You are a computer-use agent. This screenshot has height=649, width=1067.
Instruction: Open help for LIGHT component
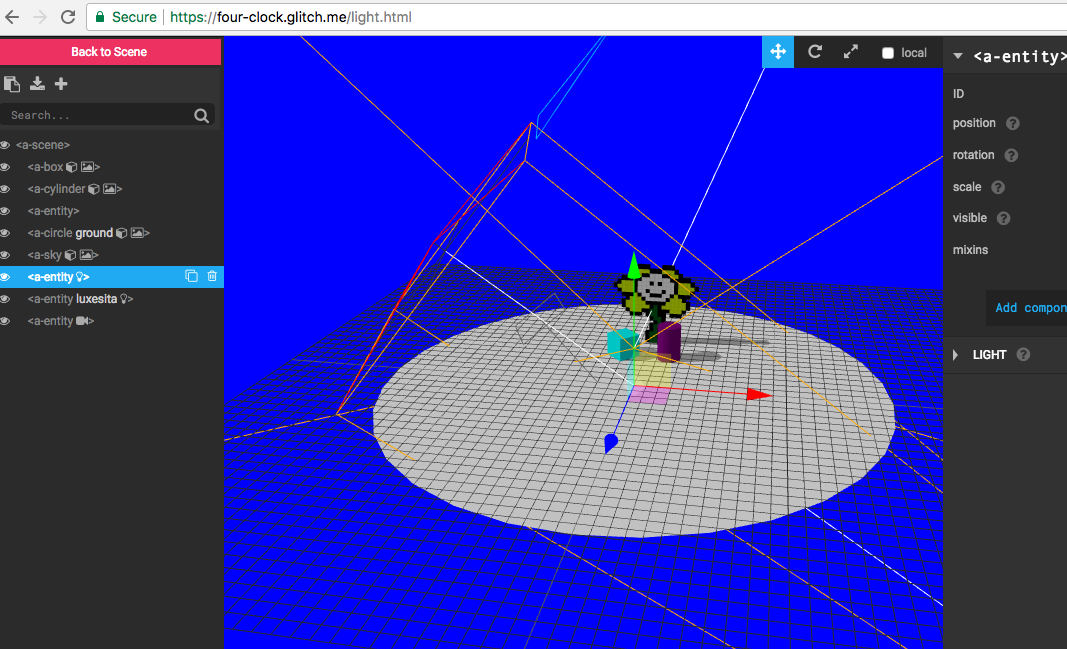pos(1023,354)
